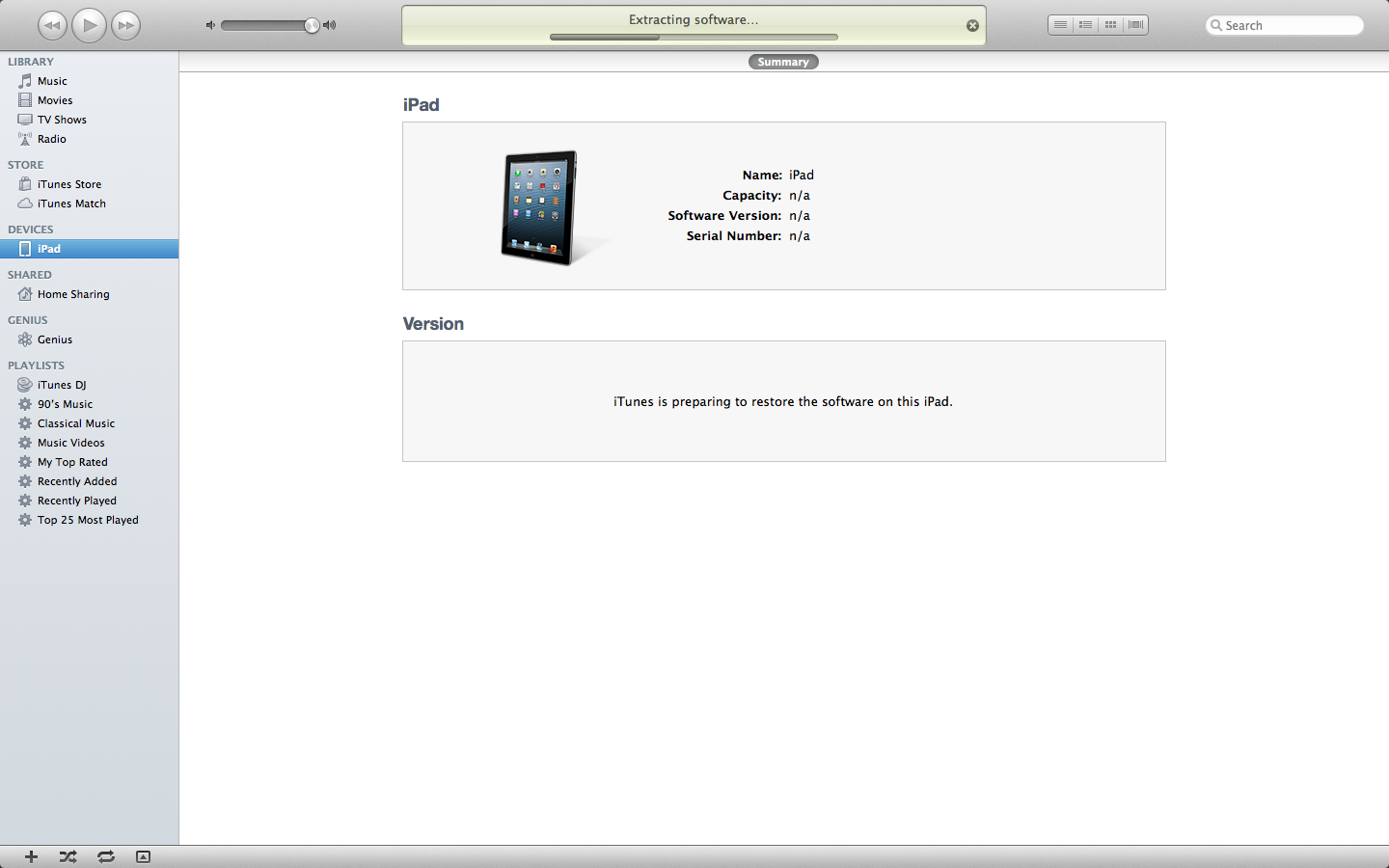
Task: Cancel the Extracting software operation
Action: [x=972, y=26]
